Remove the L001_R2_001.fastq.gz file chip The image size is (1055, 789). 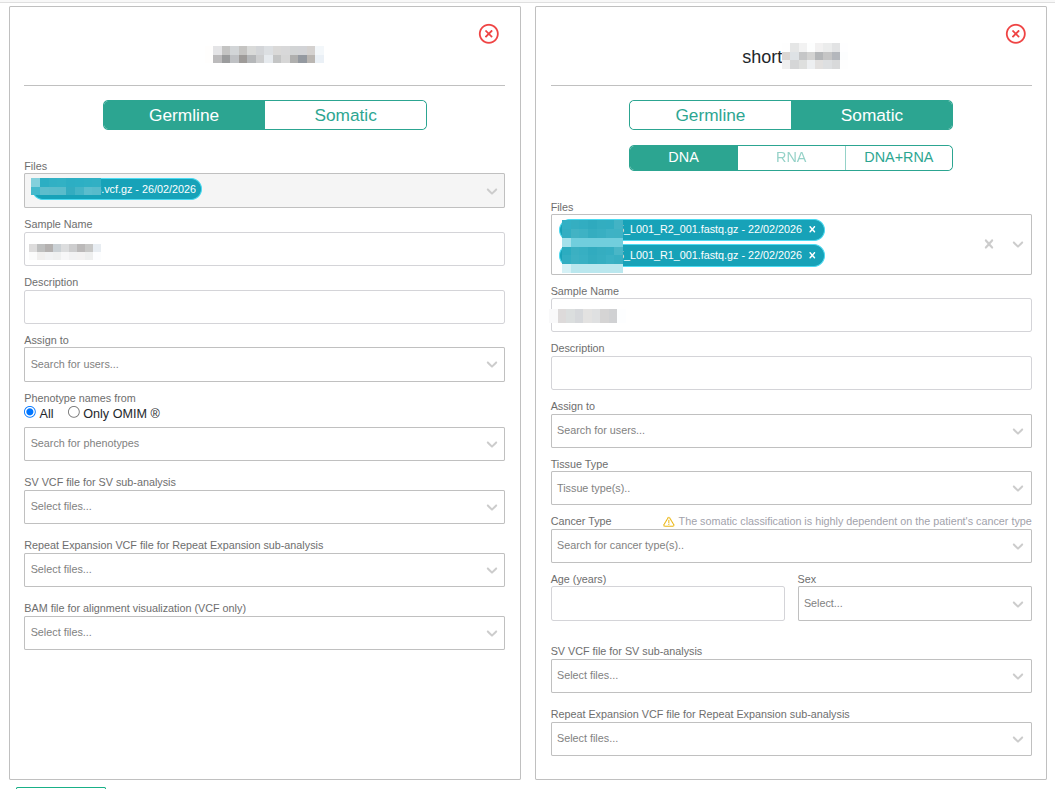pos(812,230)
